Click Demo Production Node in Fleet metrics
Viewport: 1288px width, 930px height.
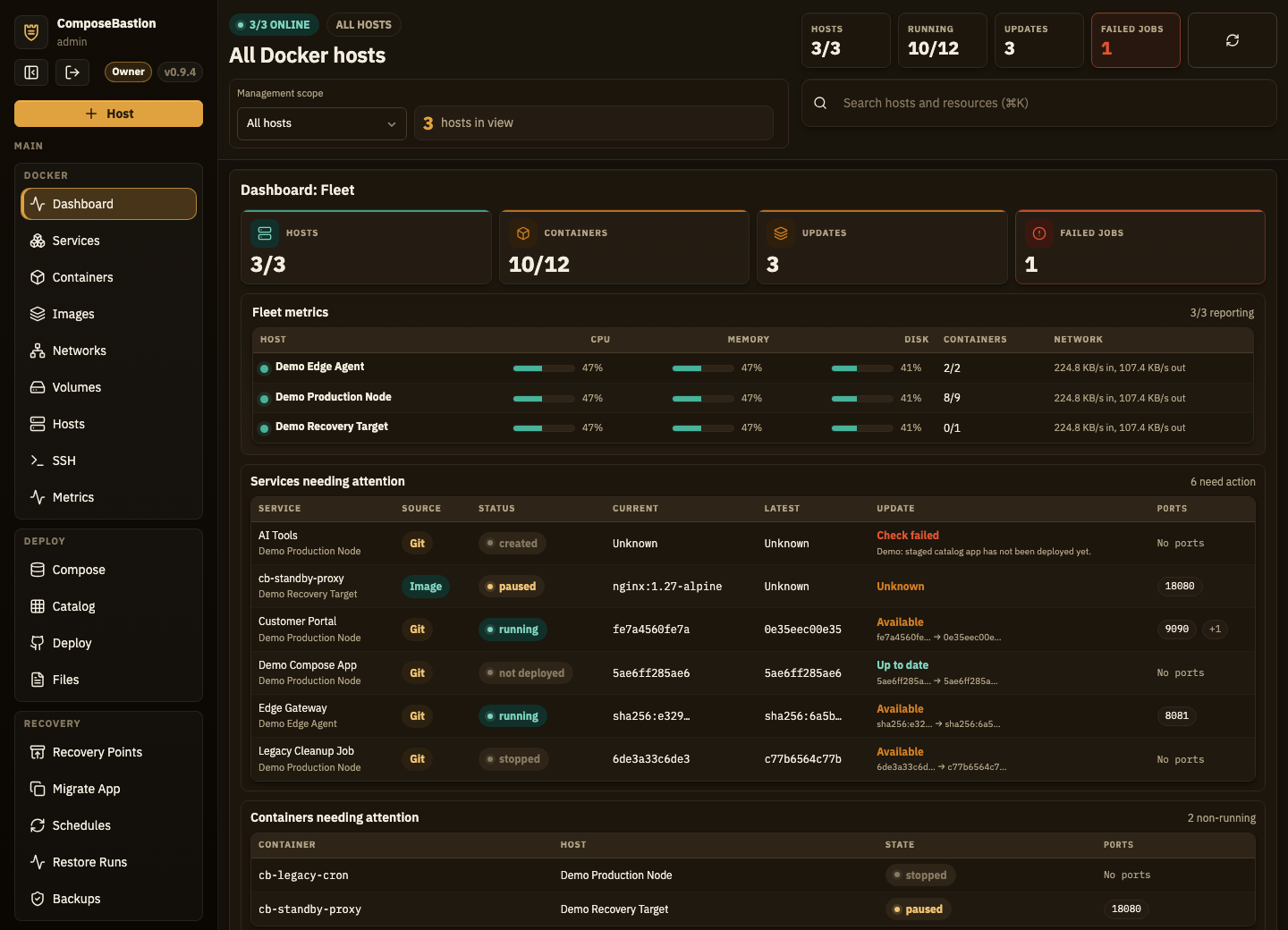click(333, 397)
